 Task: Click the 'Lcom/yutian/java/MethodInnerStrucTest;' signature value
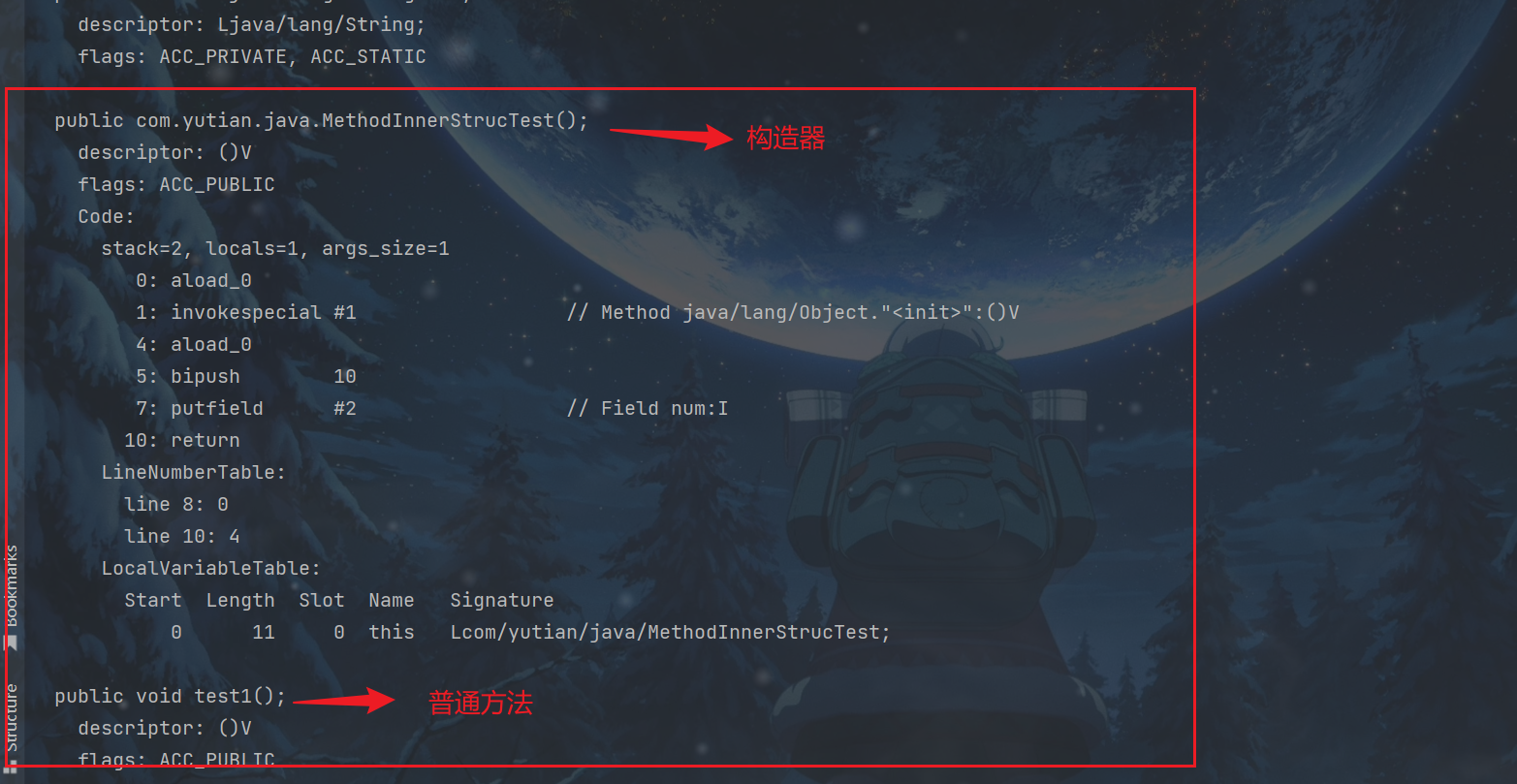pos(670,632)
